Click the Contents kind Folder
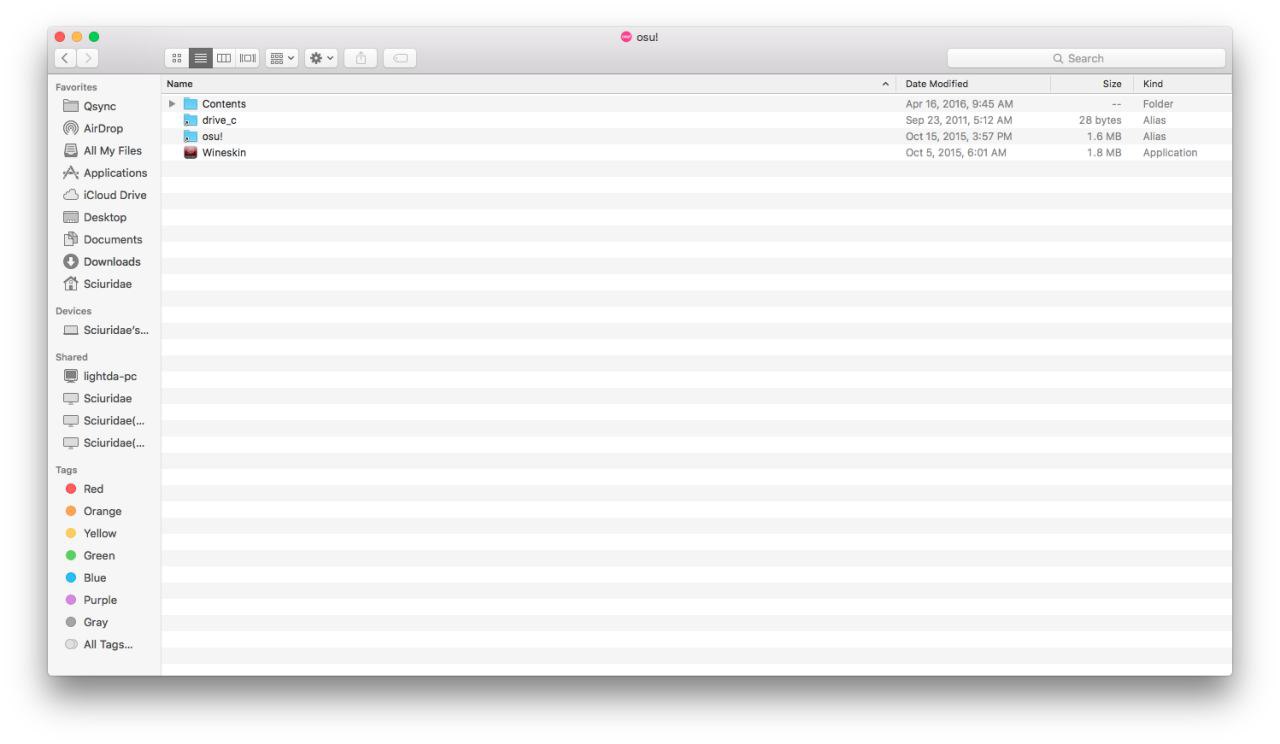Image resolution: width=1280 pixels, height=744 pixels. [1158, 104]
